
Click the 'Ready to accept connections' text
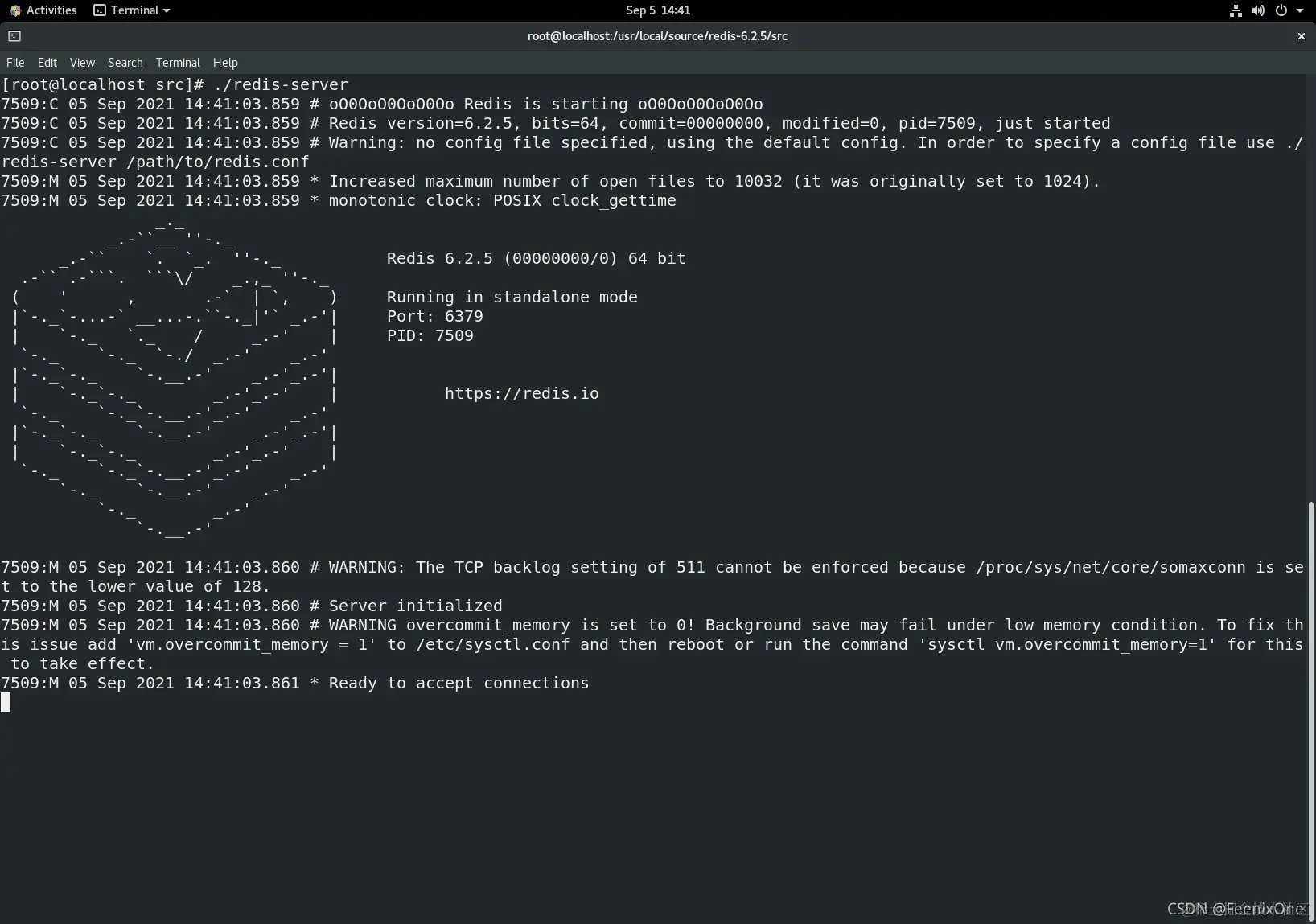[459, 683]
